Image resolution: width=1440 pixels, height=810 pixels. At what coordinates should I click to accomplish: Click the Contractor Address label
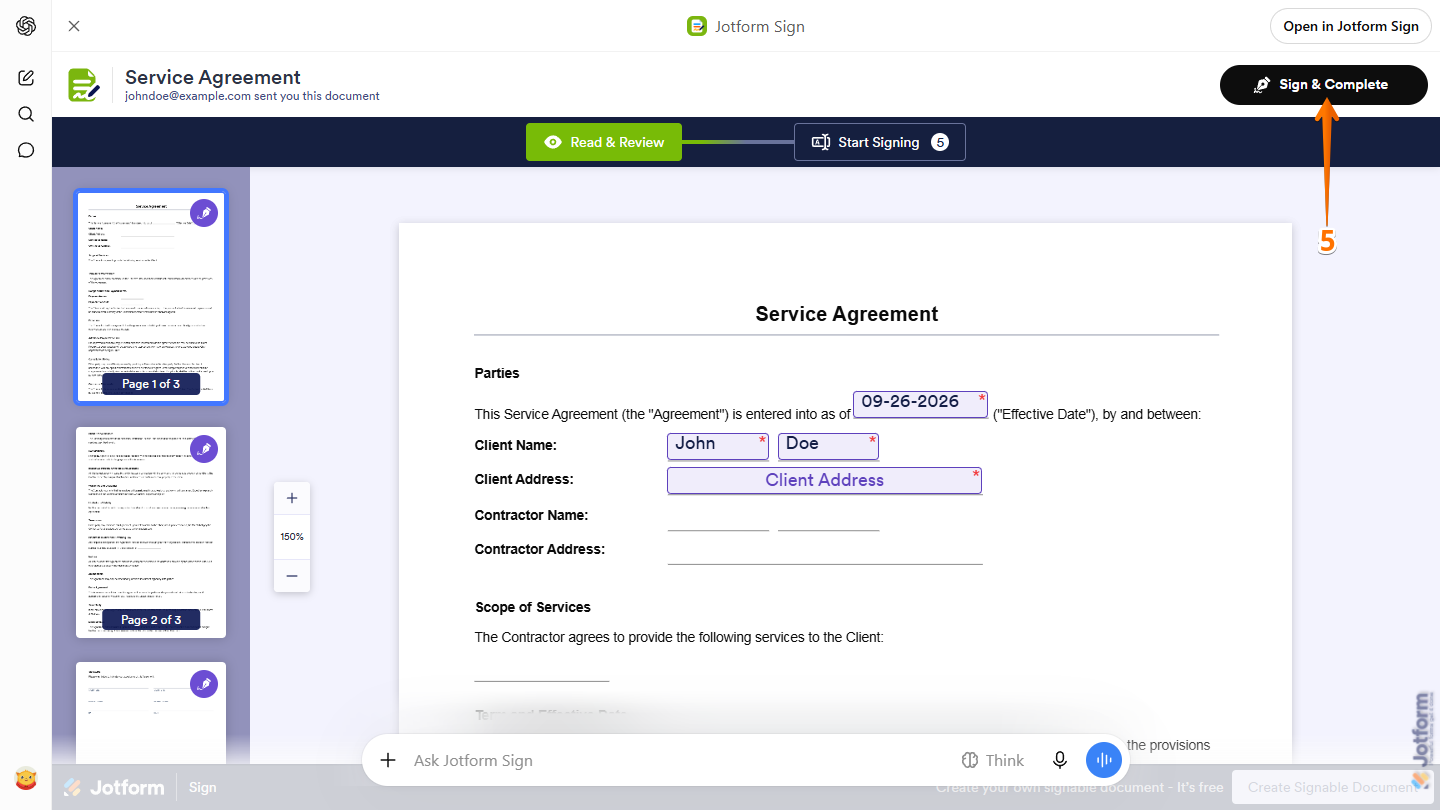(x=540, y=549)
